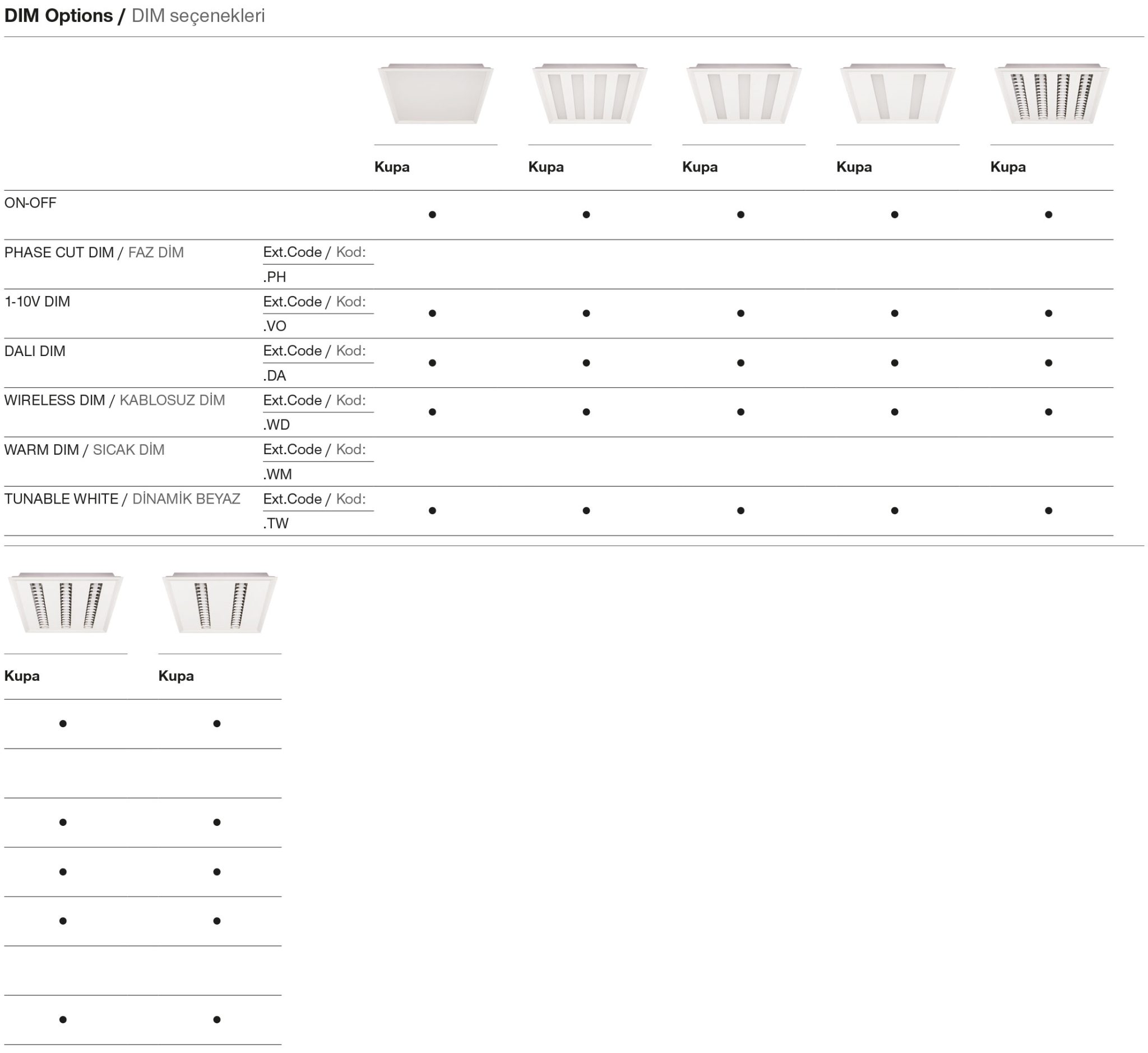Click the four-strip opal Kupa fixture image
Screen dimensions: 1148x1053
(x=589, y=95)
